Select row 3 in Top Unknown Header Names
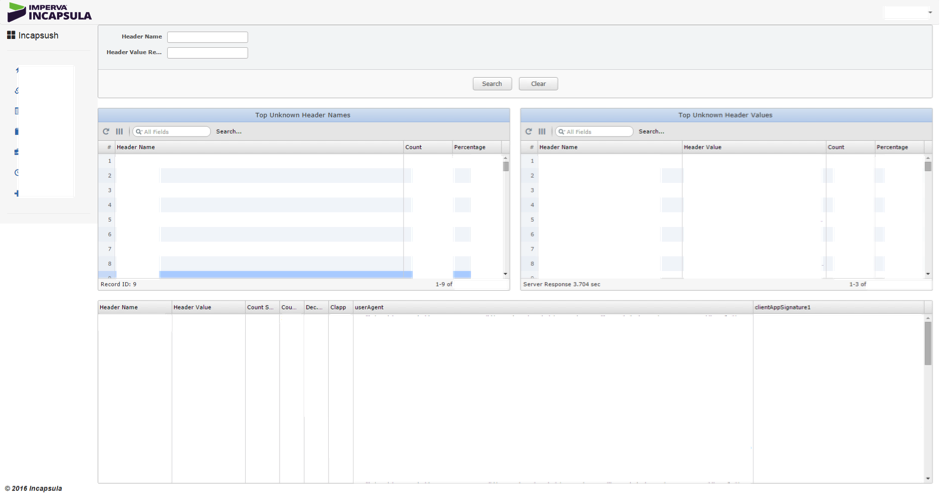The height and width of the screenshot is (498, 940). pyautogui.click(x=300, y=190)
